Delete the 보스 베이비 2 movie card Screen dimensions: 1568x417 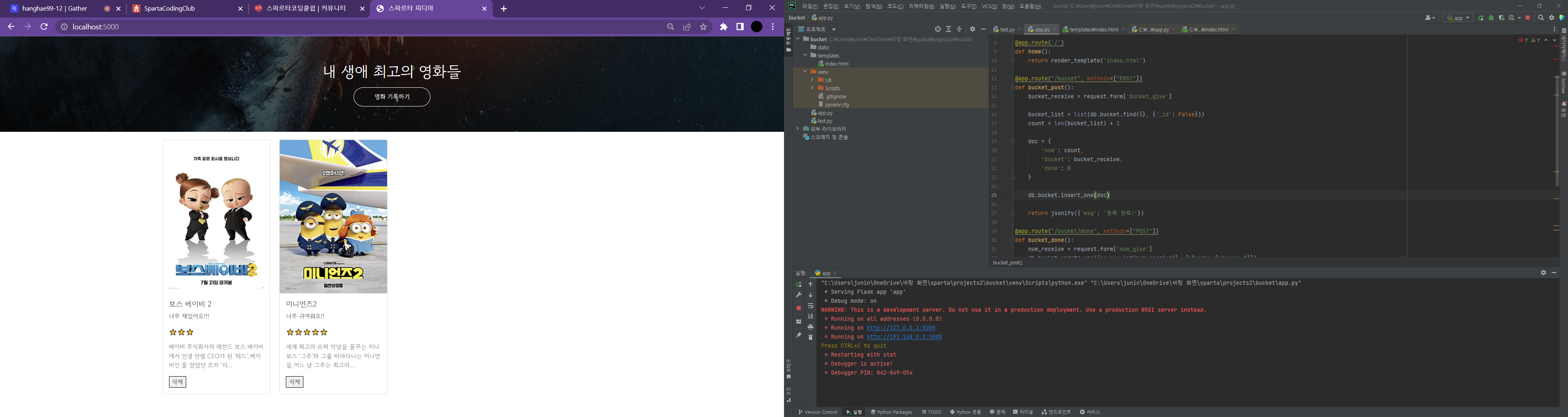point(177,382)
